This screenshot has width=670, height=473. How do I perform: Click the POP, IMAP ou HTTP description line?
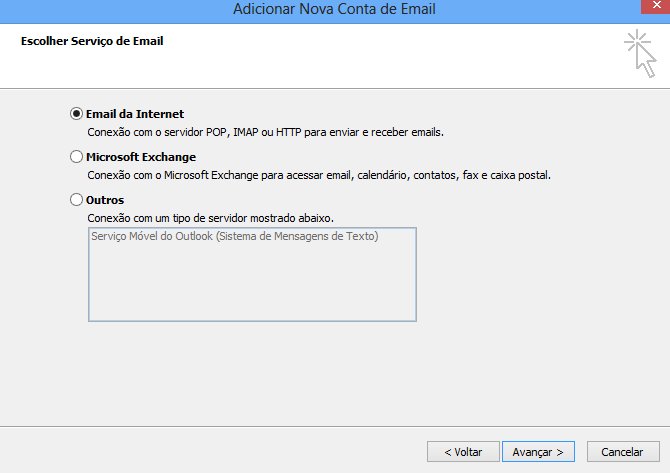coord(266,132)
